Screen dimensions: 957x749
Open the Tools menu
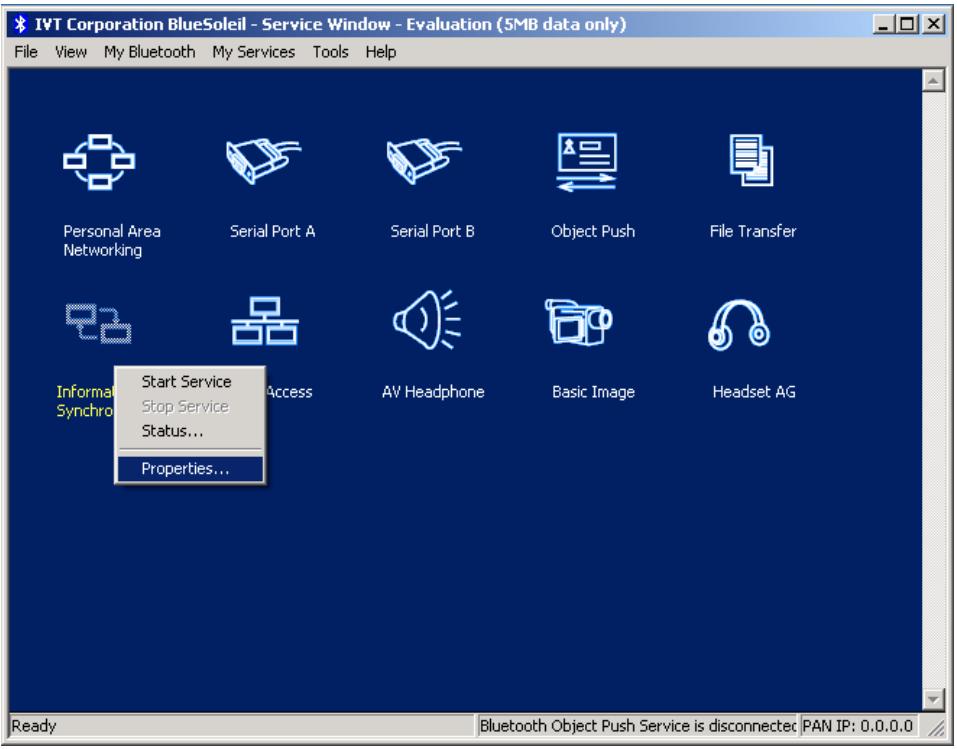(330, 52)
